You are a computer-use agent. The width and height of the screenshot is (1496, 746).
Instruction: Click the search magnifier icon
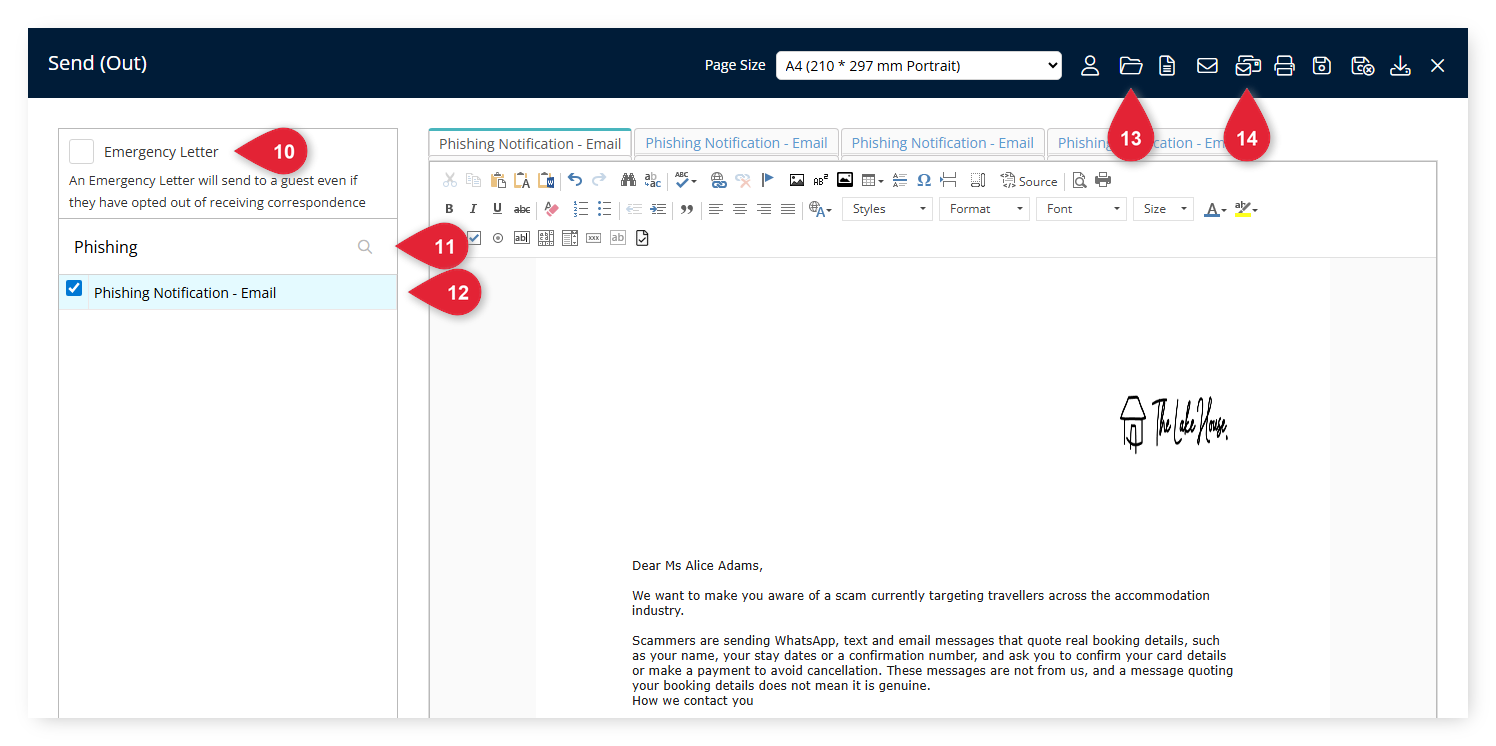click(365, 247)
